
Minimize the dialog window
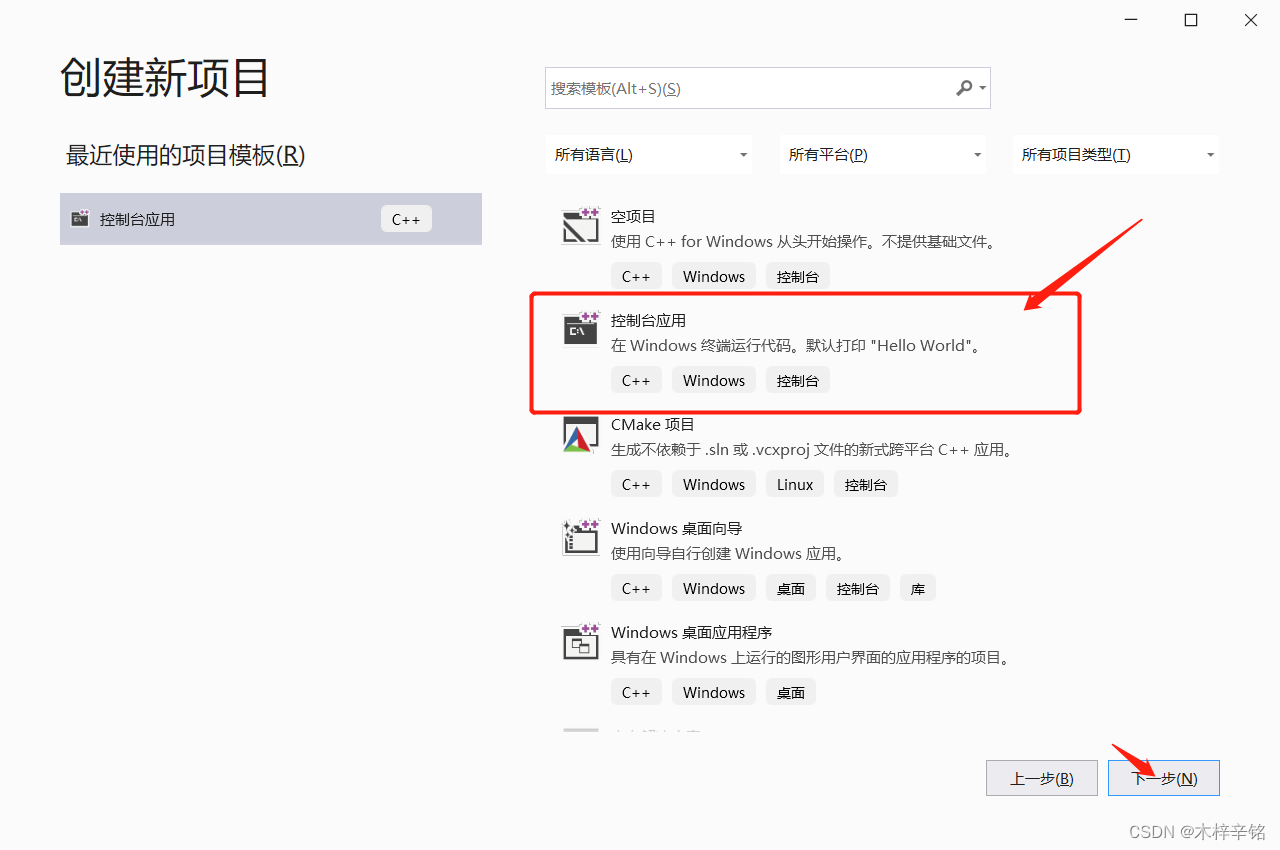pos(1130,20)
